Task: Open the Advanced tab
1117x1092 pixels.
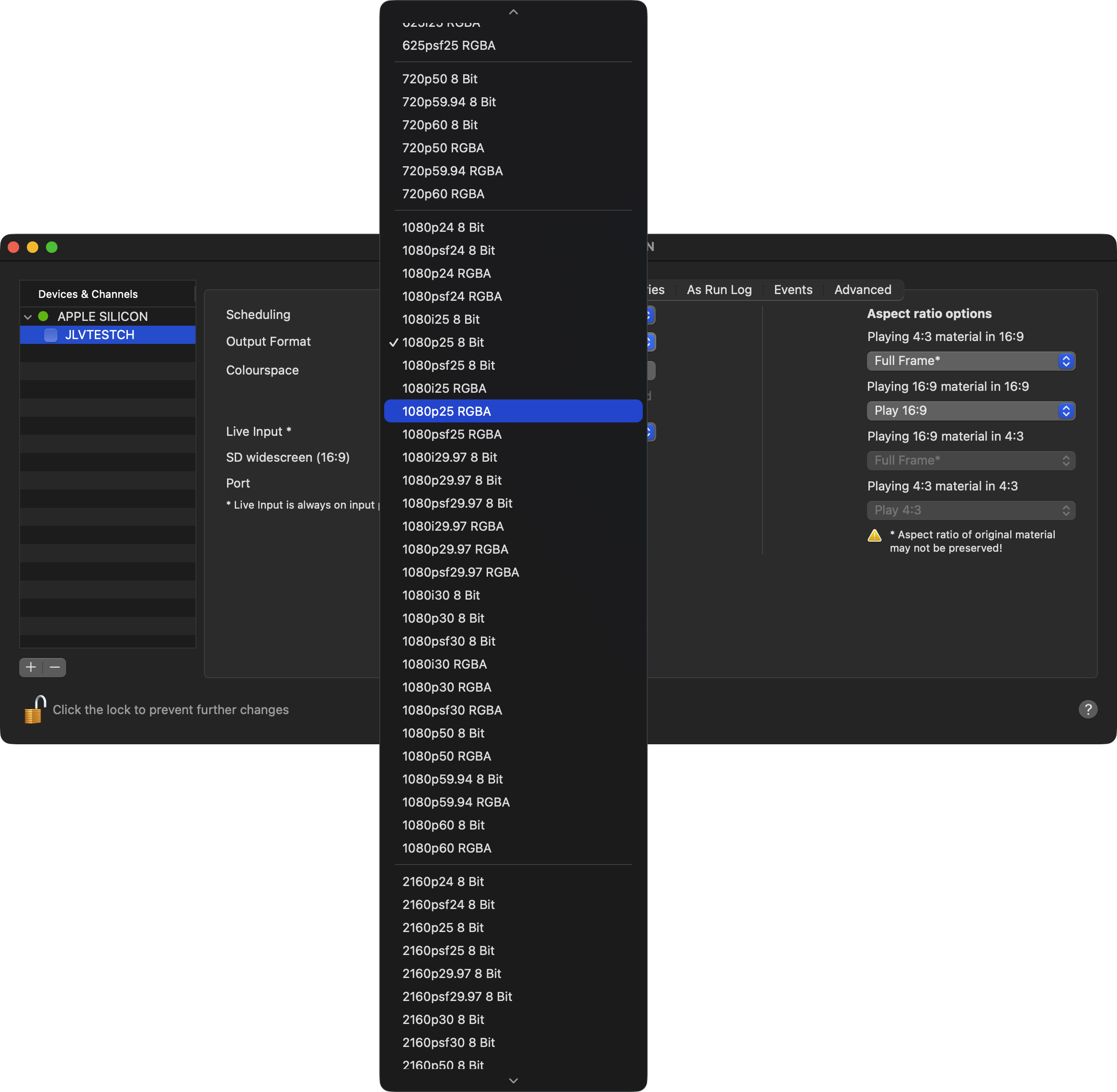Action: click(862, 290)
